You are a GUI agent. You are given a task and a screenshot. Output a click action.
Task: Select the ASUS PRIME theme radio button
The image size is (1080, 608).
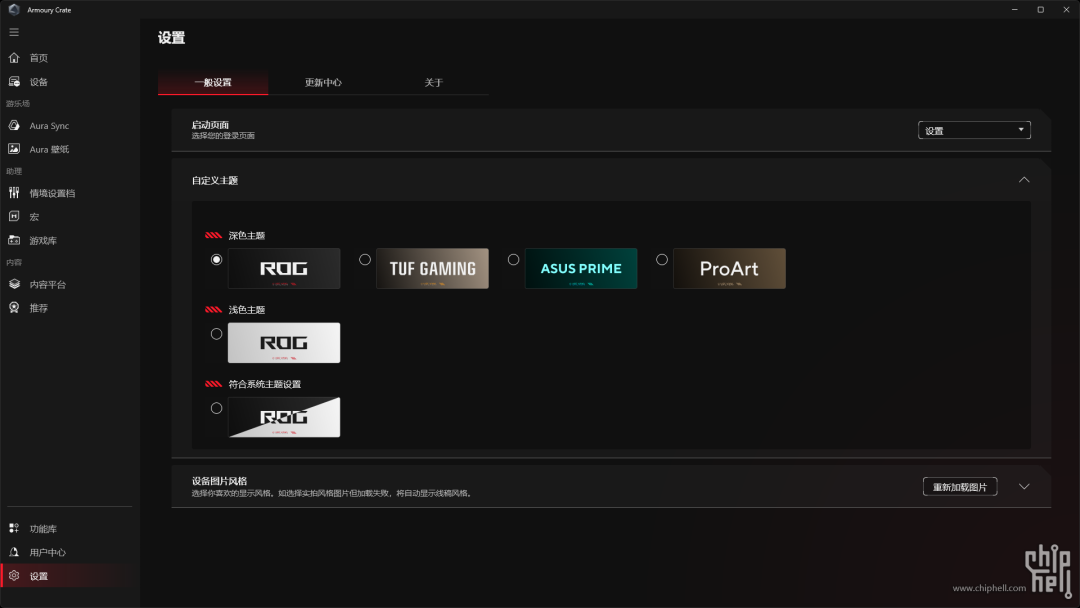click(513, 260)
